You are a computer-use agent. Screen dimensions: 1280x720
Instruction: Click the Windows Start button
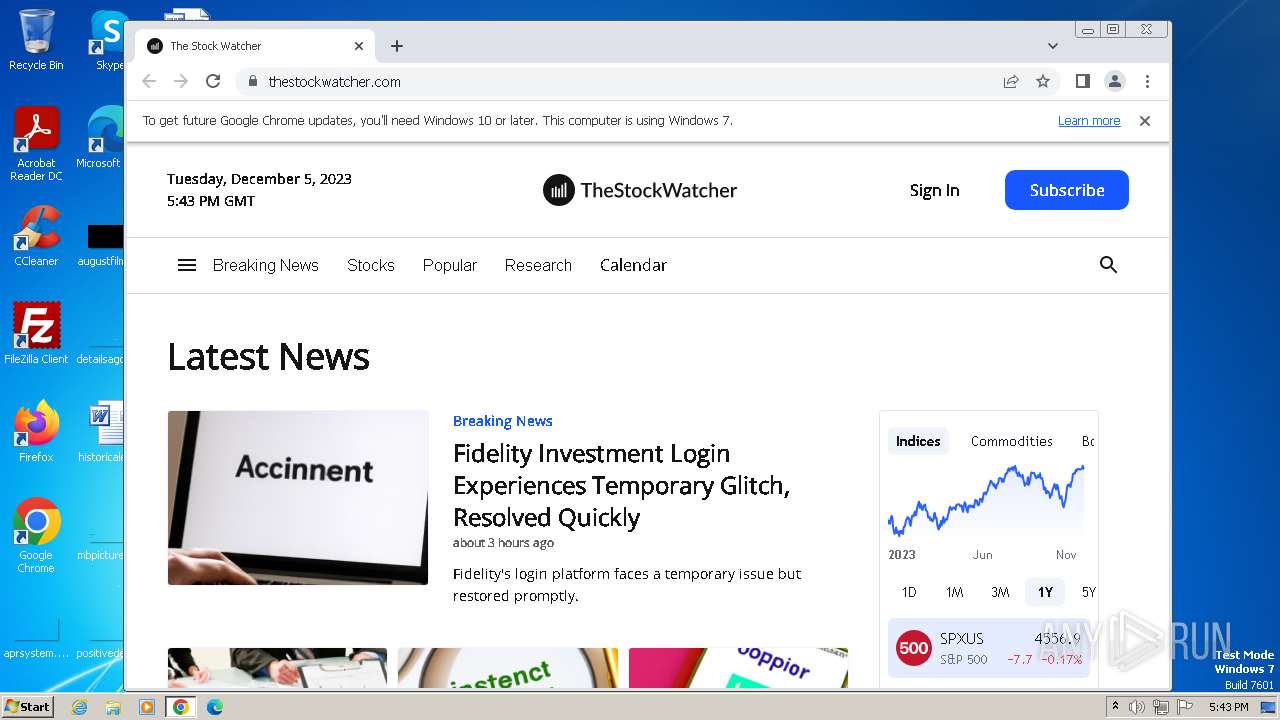tap(28, 706)
